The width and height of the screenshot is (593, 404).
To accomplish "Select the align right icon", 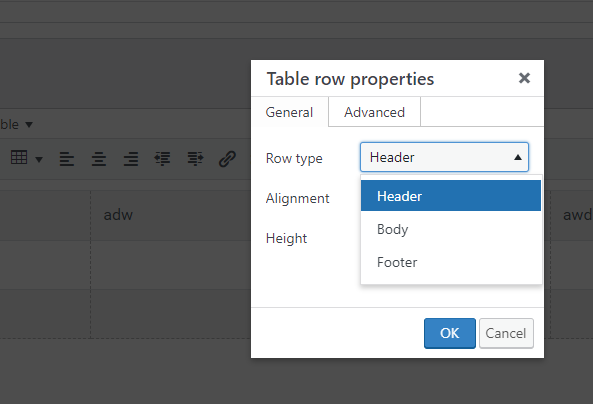I will [x=131, y=159].
